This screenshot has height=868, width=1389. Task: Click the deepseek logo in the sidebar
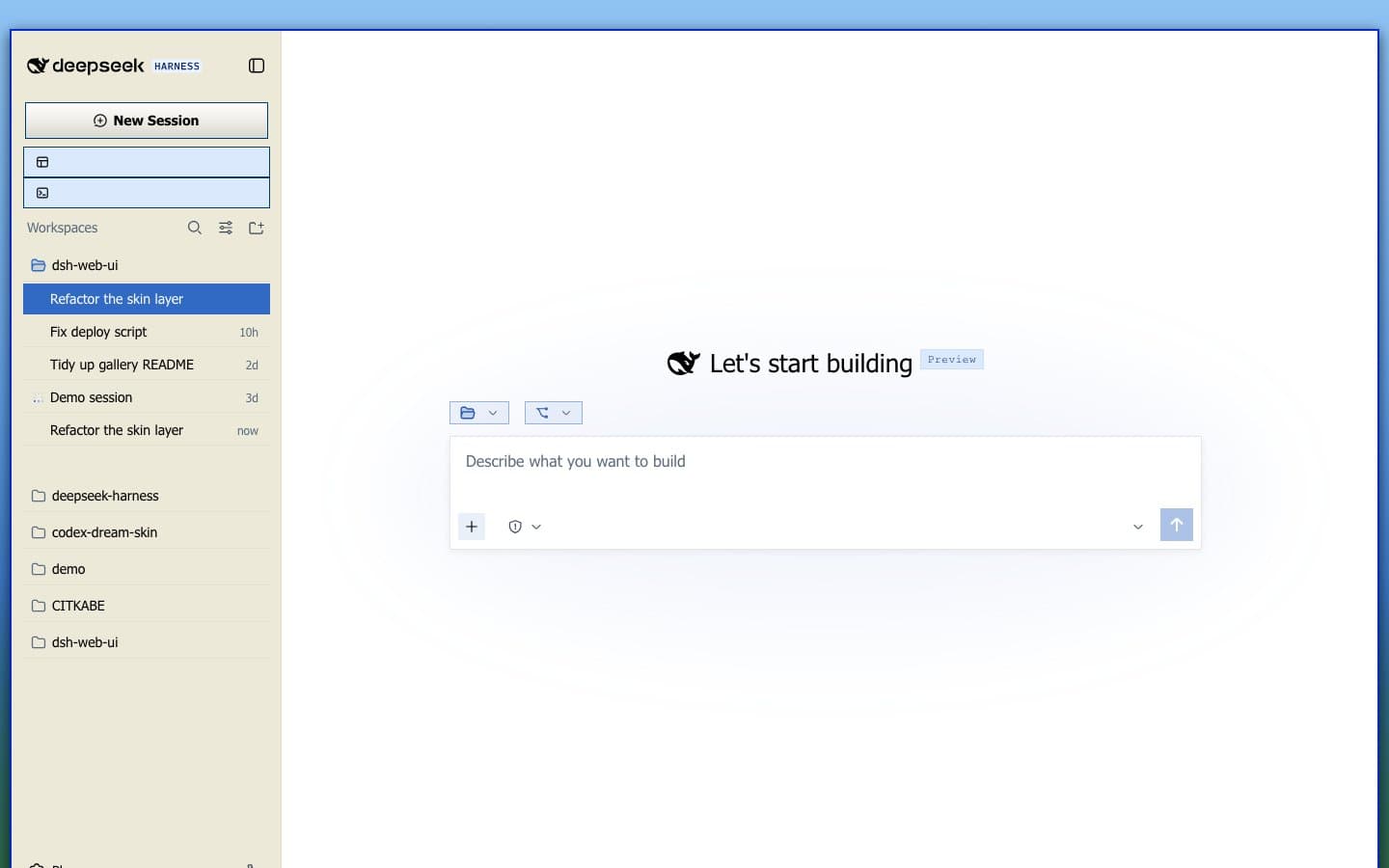(x=86, y=66)
